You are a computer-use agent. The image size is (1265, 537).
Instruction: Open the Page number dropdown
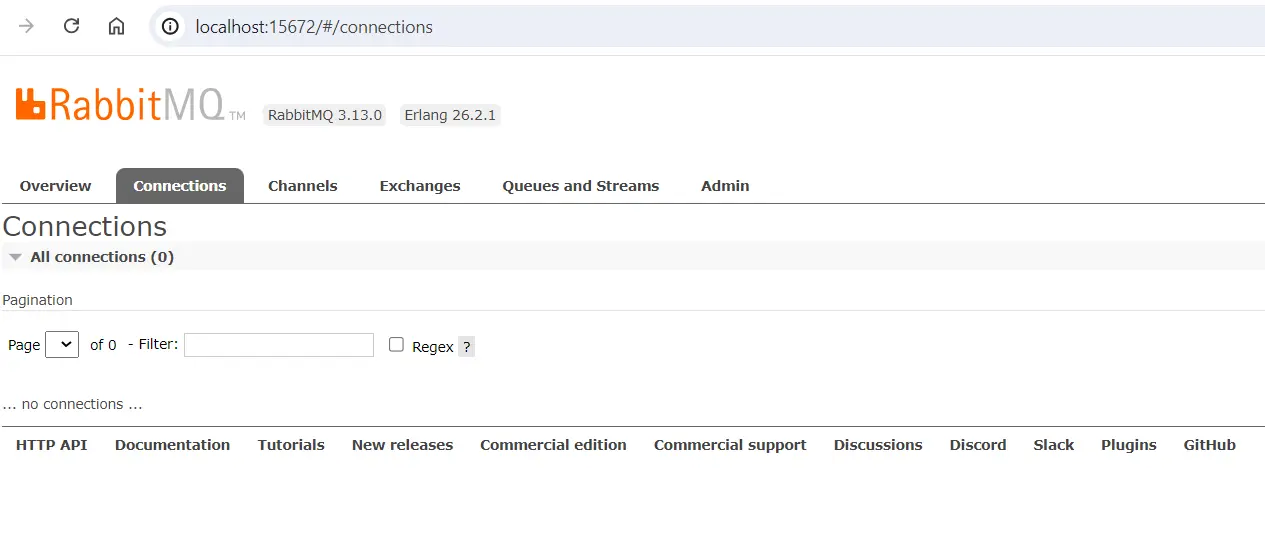(x=62, y=344)
